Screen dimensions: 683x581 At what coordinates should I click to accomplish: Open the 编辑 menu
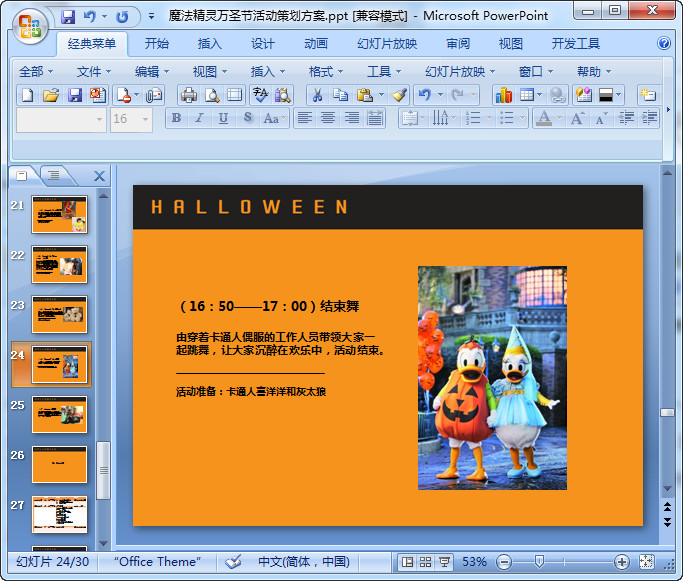[x=152, y=71]
